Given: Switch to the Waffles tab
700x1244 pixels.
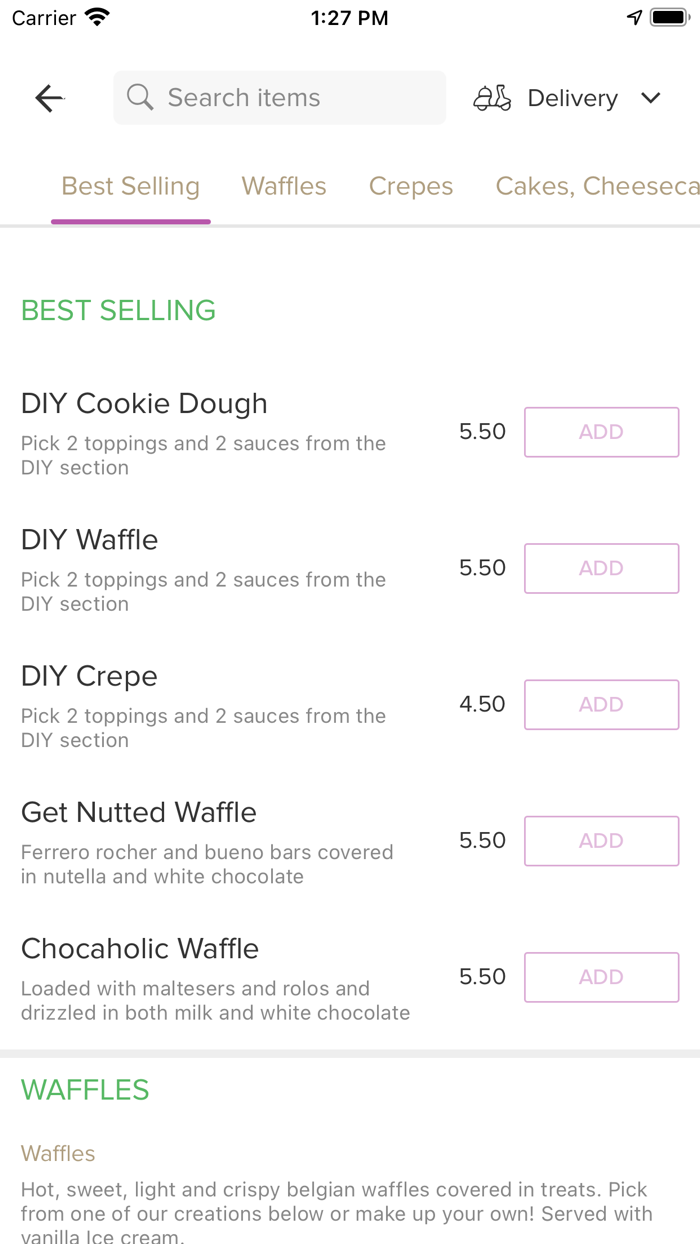Looking at the screenshot, I should (x=284, y=187).
